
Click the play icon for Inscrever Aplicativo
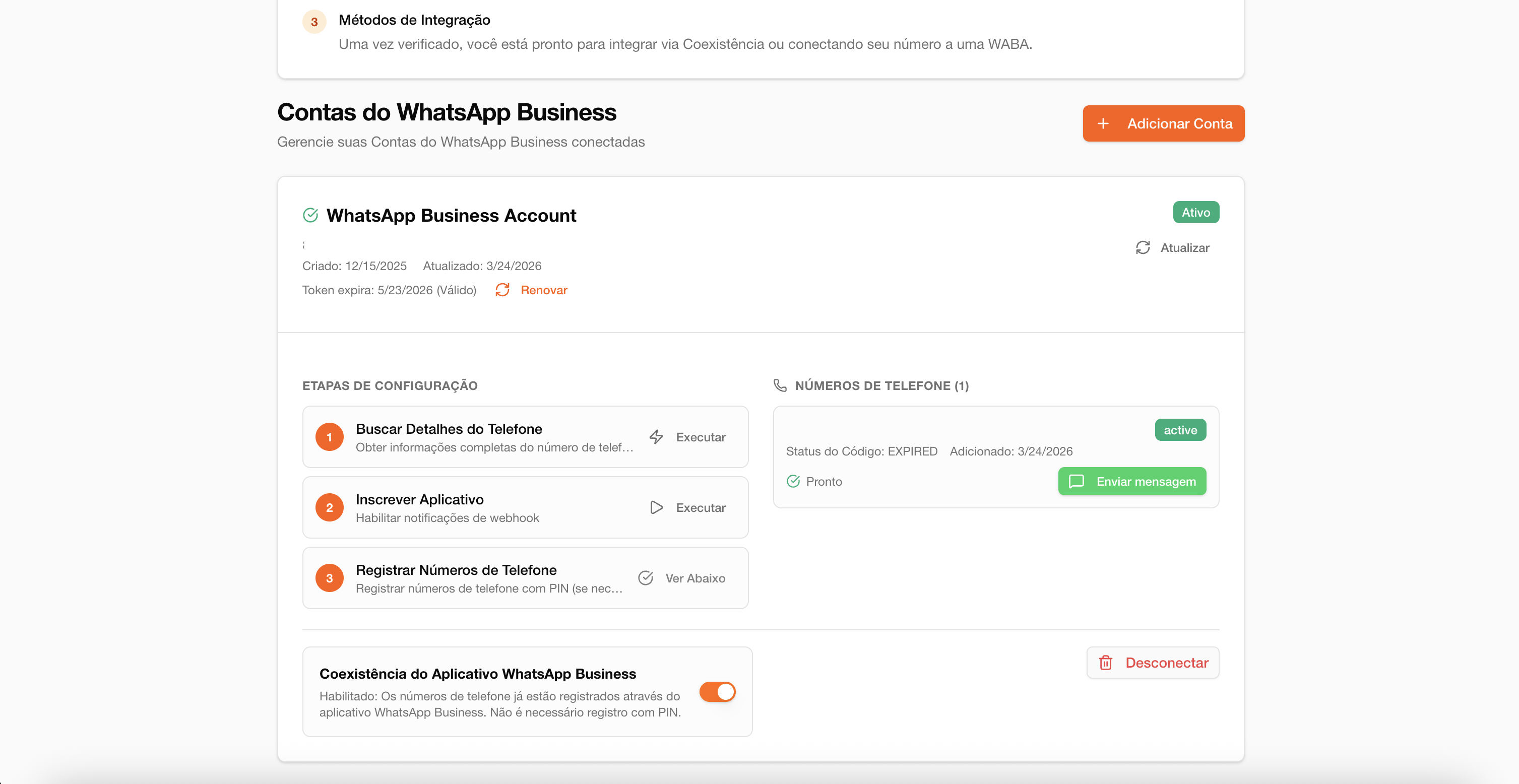(656, 507)
